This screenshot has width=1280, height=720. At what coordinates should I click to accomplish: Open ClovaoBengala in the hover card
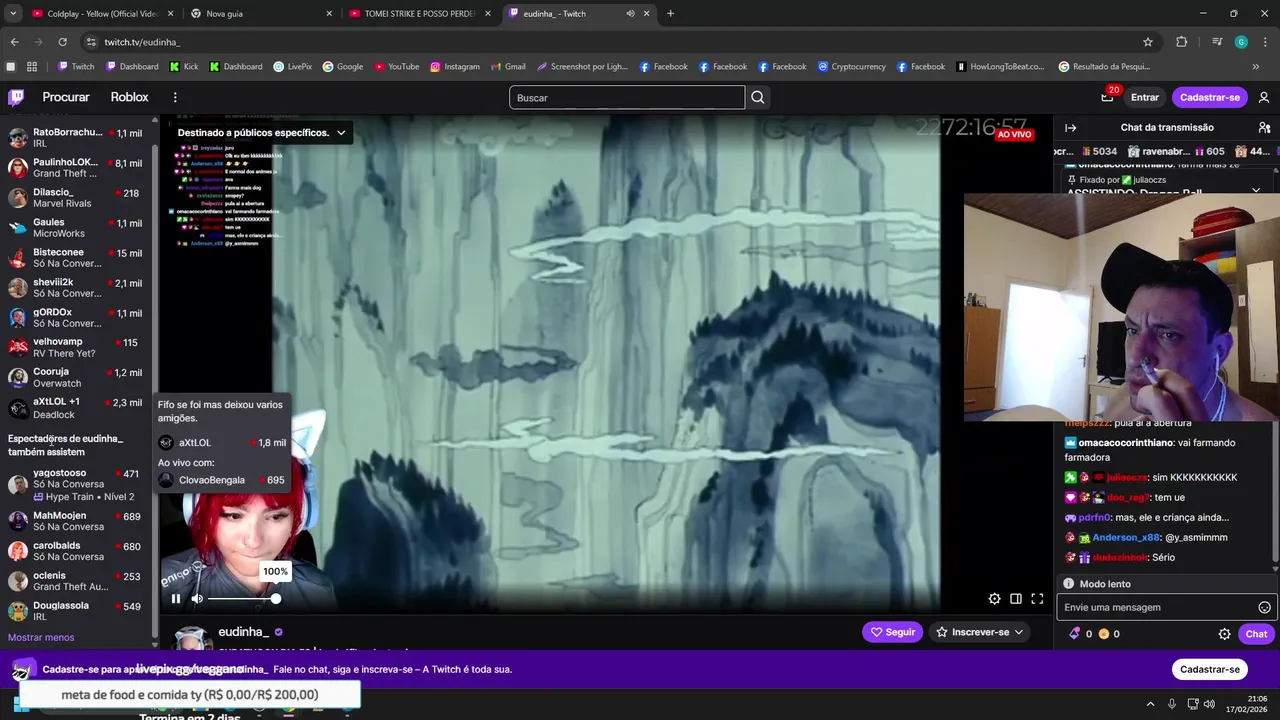(222, 480)
